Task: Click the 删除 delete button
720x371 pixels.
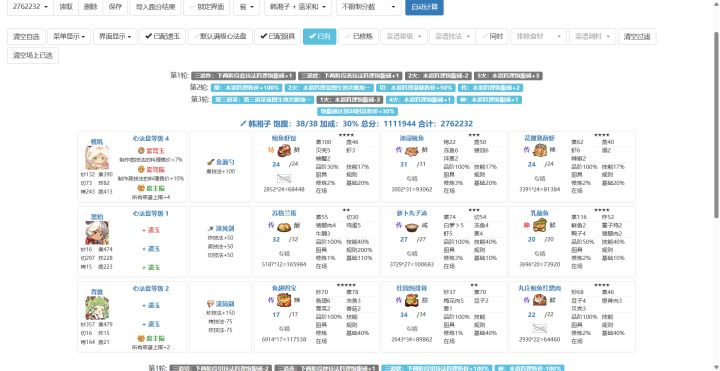Action: tap(90, 7)
